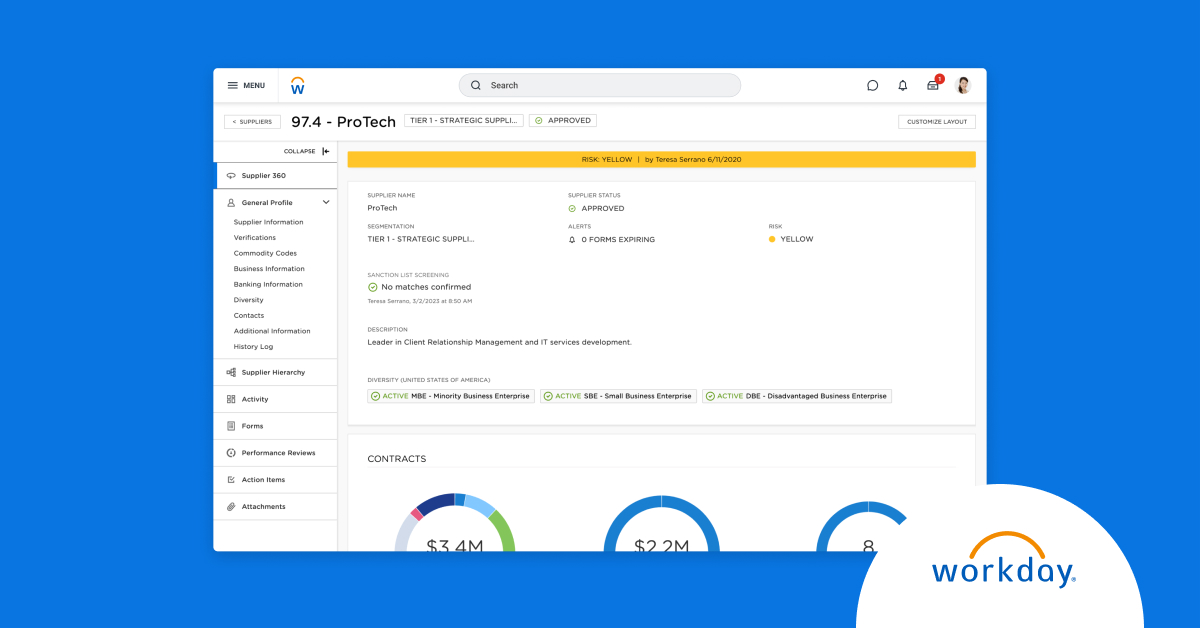Open the inbox icon with red badge
The image size is (1200, 628).
pos(933,85)
